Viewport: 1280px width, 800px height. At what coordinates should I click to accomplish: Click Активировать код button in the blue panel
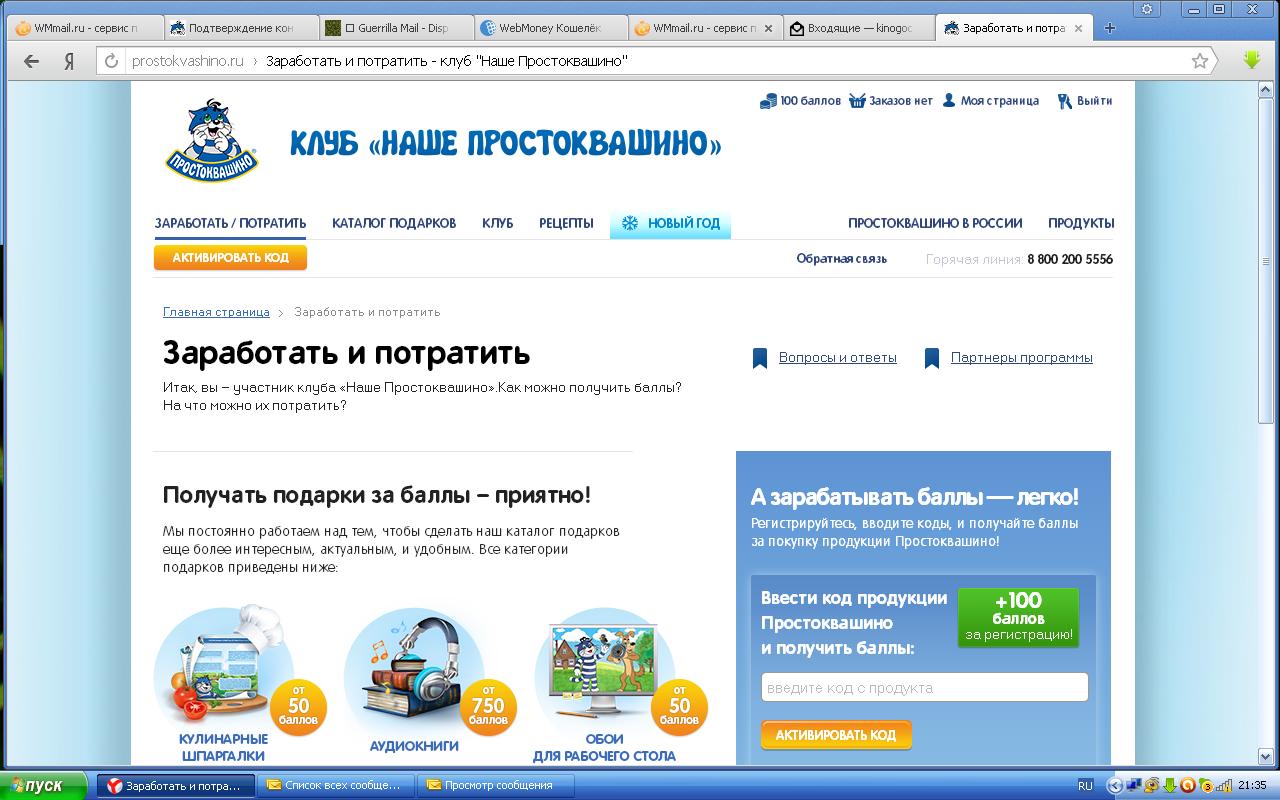pyautogui.click(x=836, y=735)
